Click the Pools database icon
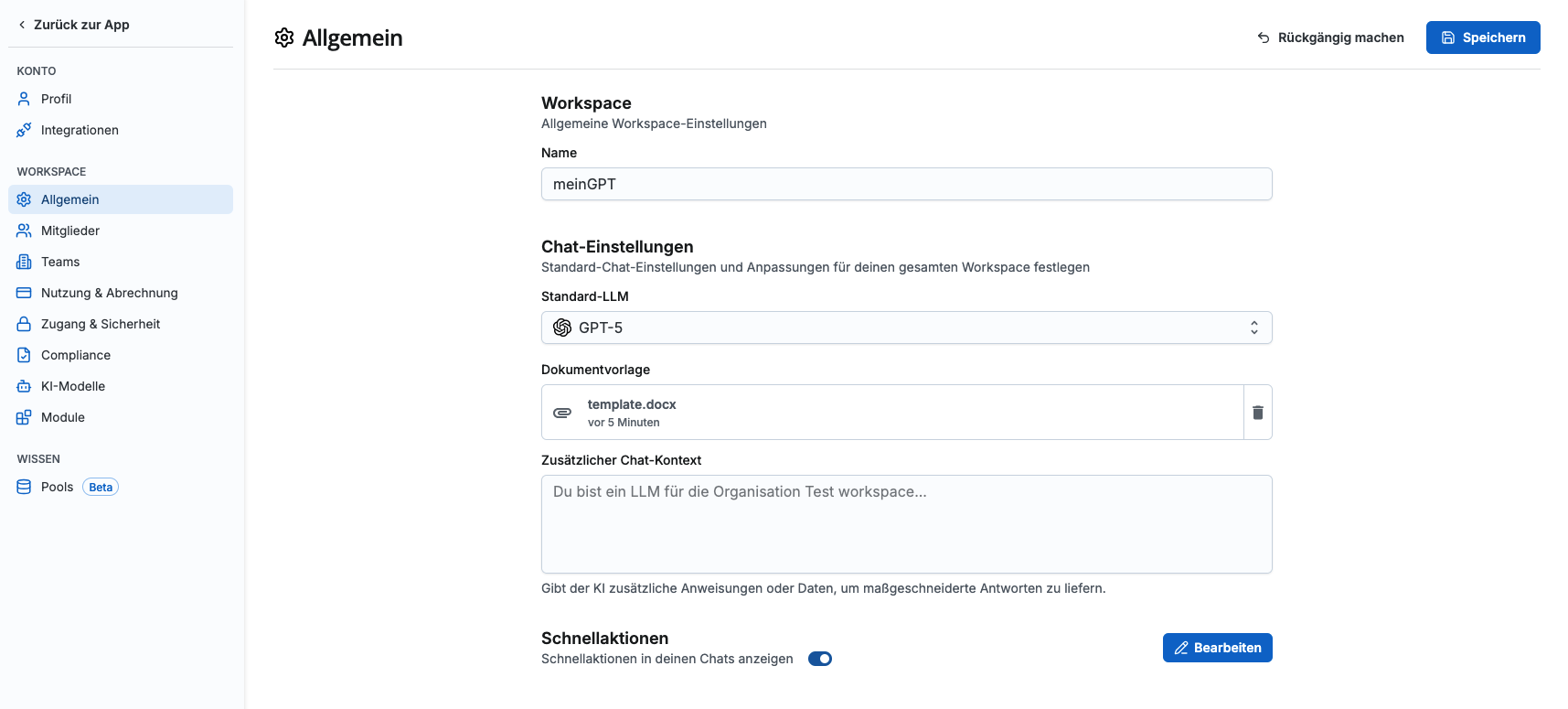 click(24, 487)
